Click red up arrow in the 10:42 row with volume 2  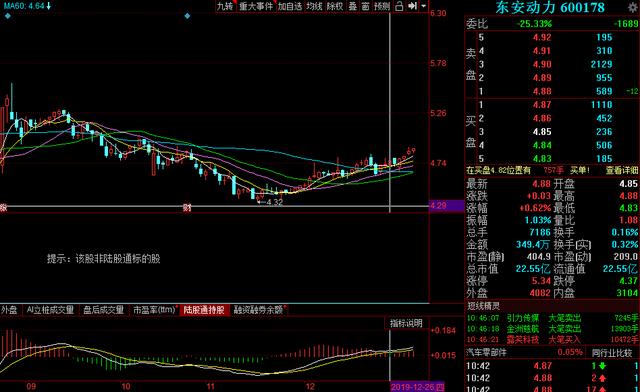pos(602,378)
